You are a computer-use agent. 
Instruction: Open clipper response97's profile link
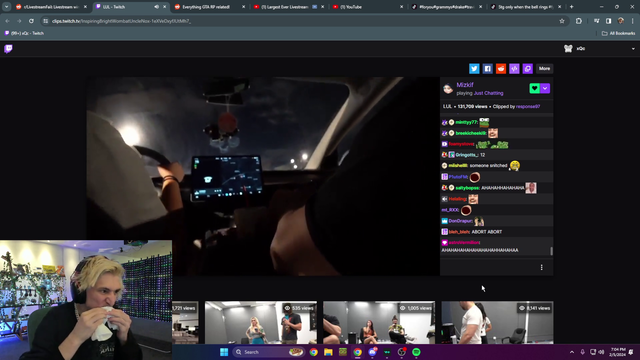click(x=528, y=107)
